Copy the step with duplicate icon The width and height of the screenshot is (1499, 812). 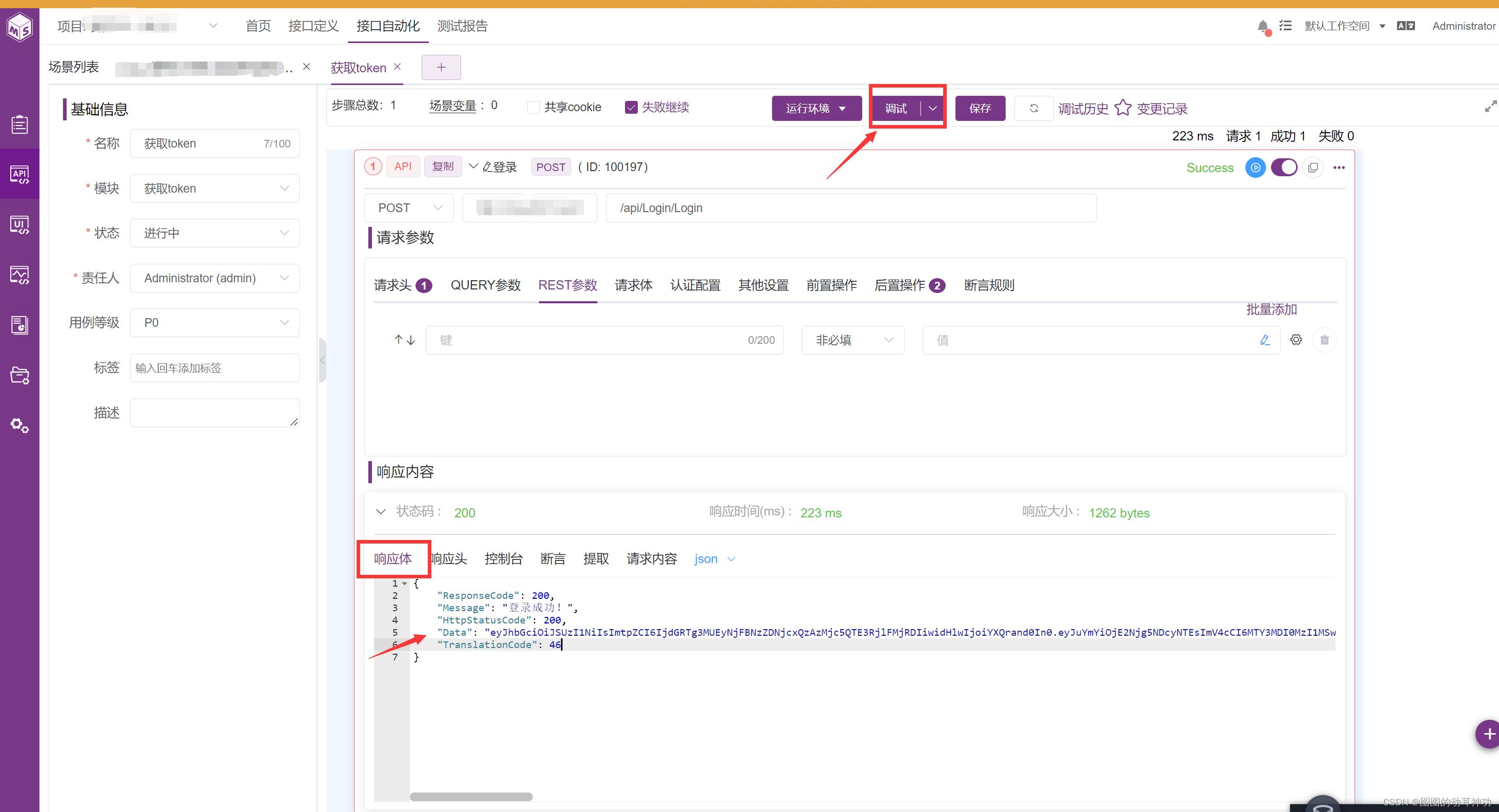coord(1313,168)
